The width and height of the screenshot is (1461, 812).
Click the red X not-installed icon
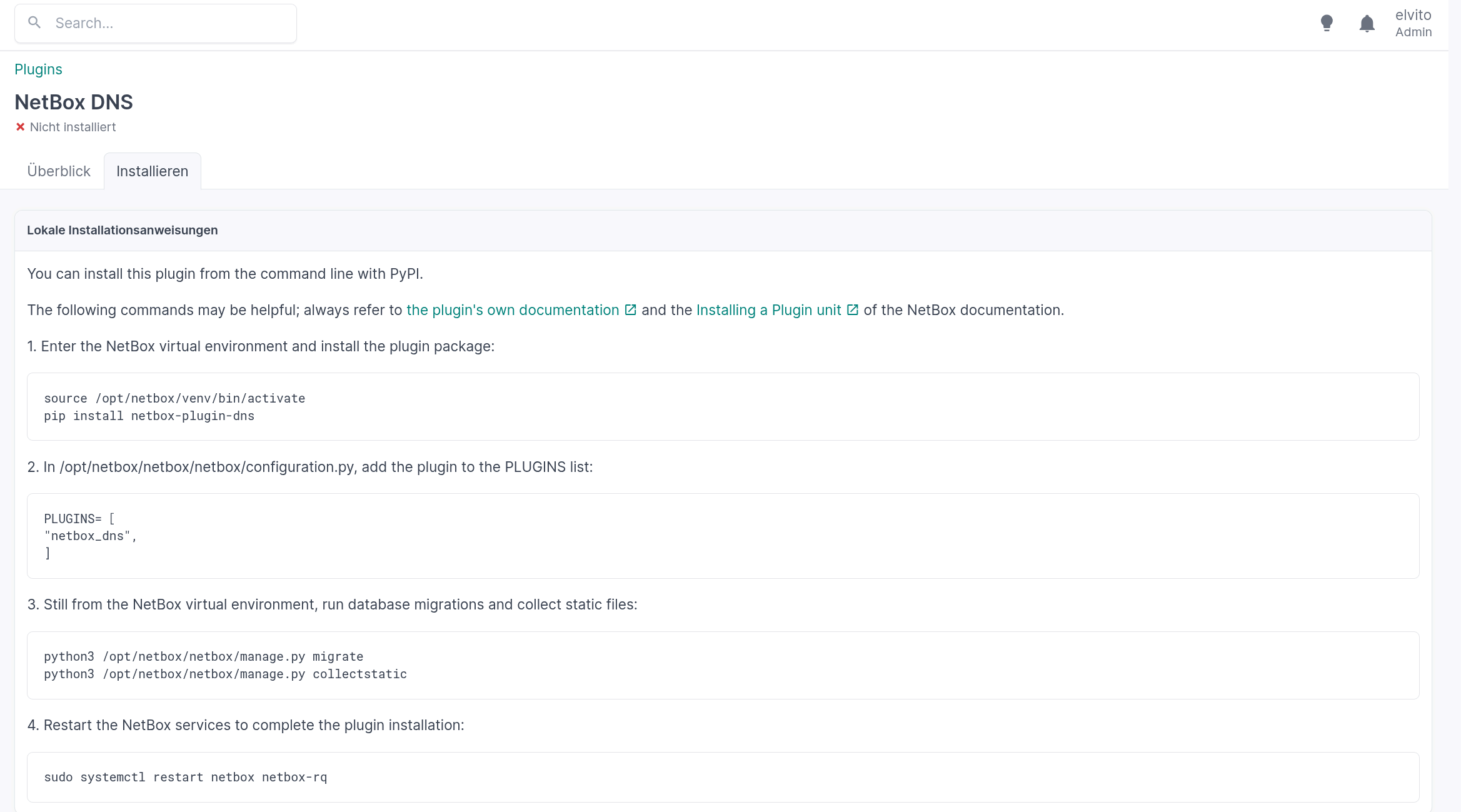(20, 127)
